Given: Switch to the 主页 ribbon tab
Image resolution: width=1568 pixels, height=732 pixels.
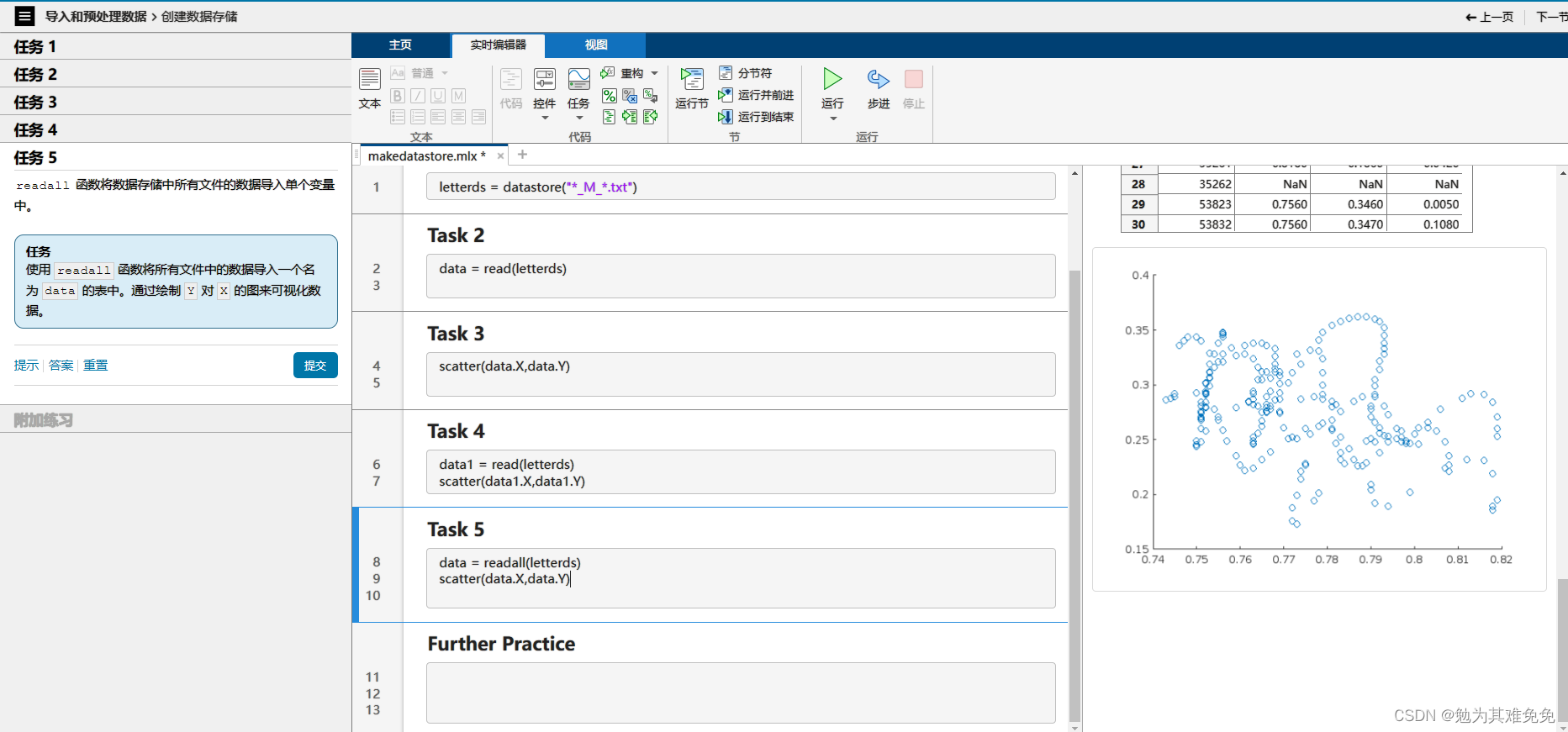Looking at the screenshot, I should (401, 45).
